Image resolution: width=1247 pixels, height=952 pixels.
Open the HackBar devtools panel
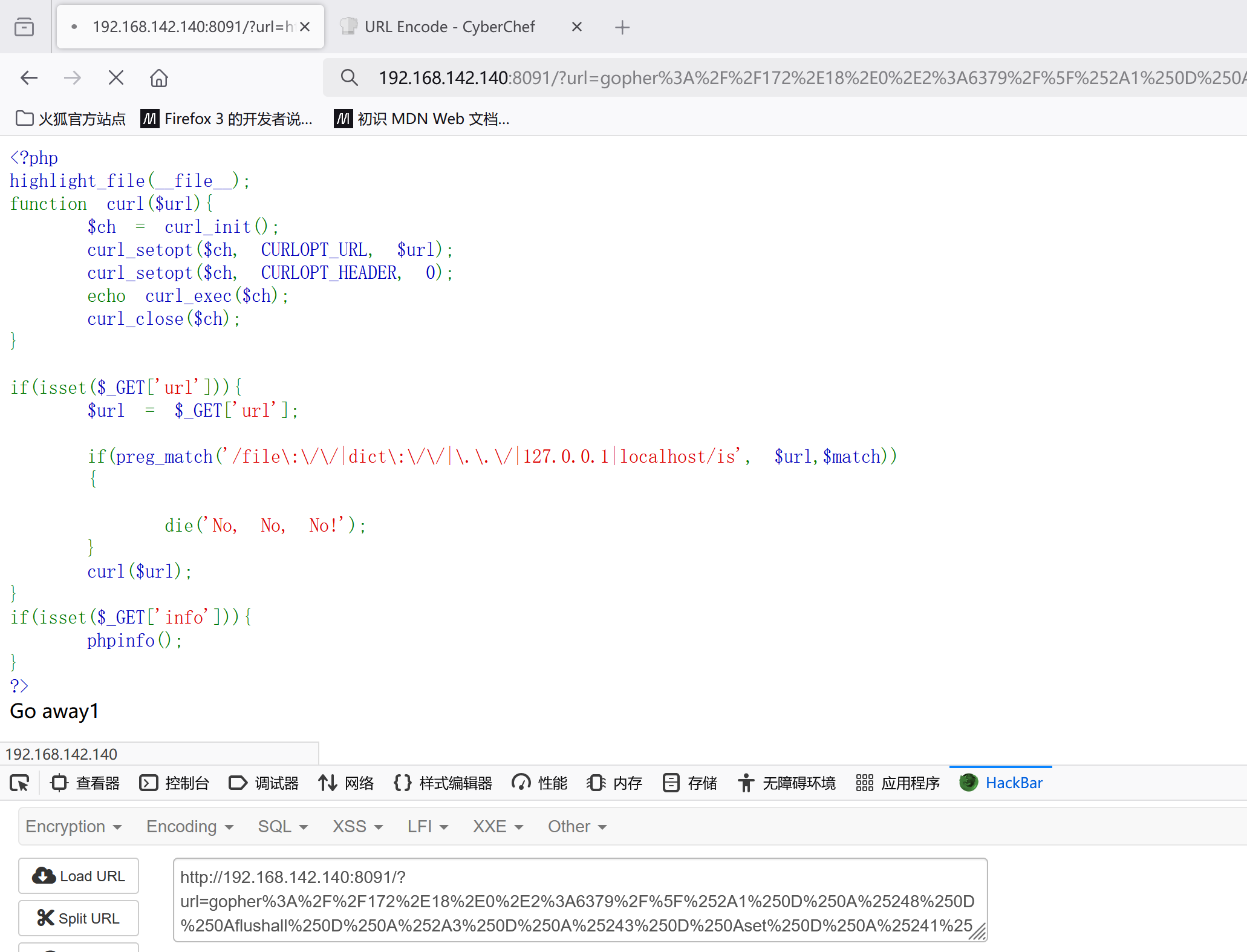(1001, 783)
